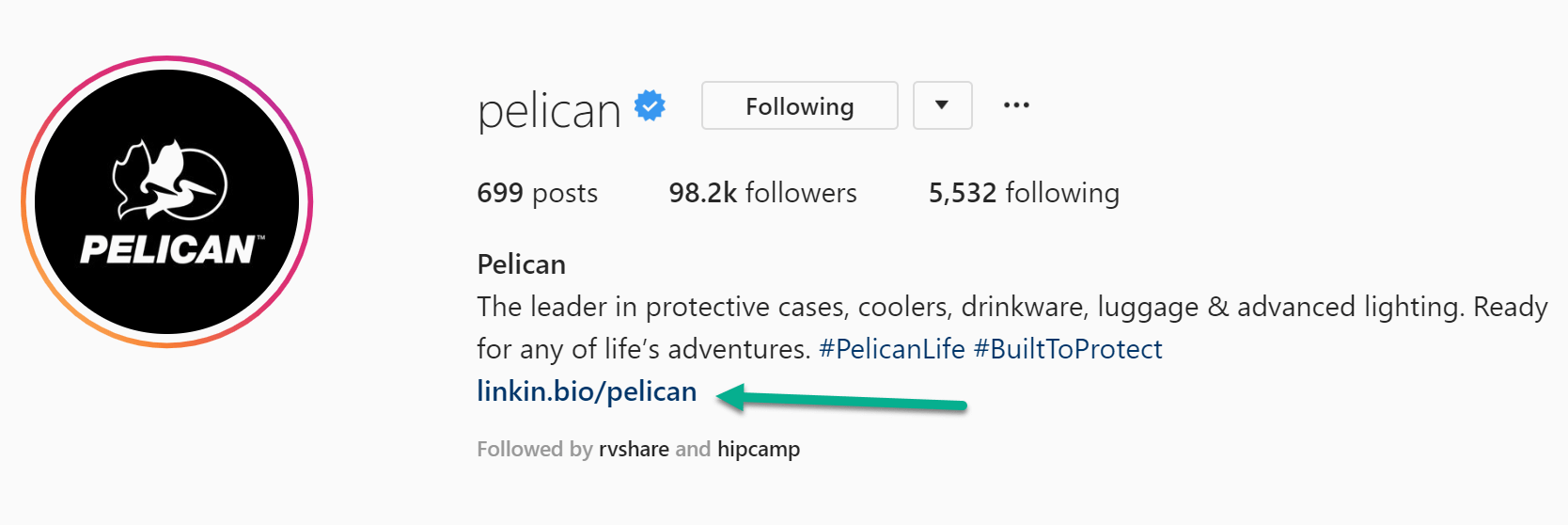The height and width of the screenshot is (525, 1568).
Task: Click the 699 posts count
Action: (537, 193)
